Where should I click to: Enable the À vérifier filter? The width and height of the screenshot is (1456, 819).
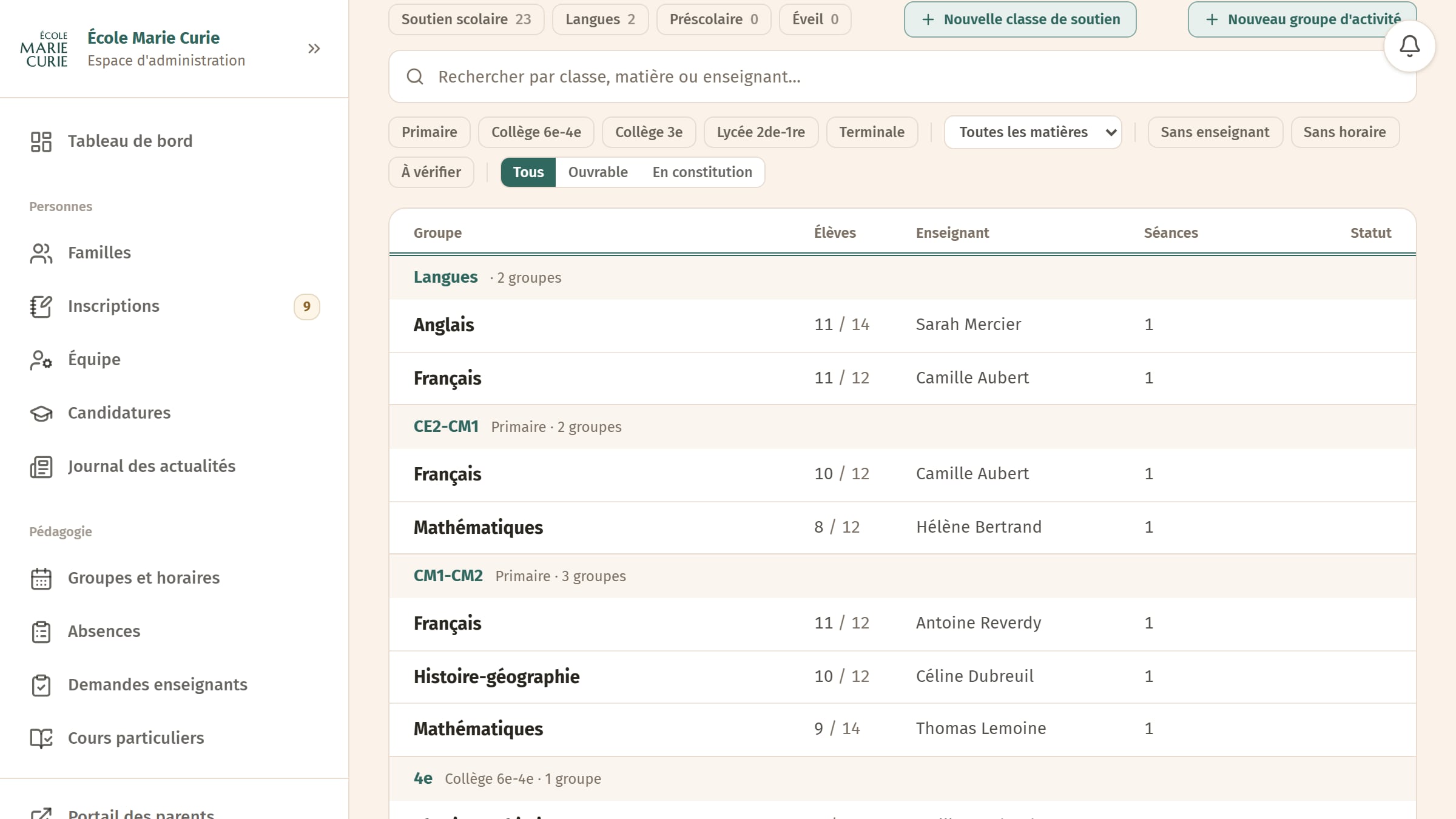(431, 172)
